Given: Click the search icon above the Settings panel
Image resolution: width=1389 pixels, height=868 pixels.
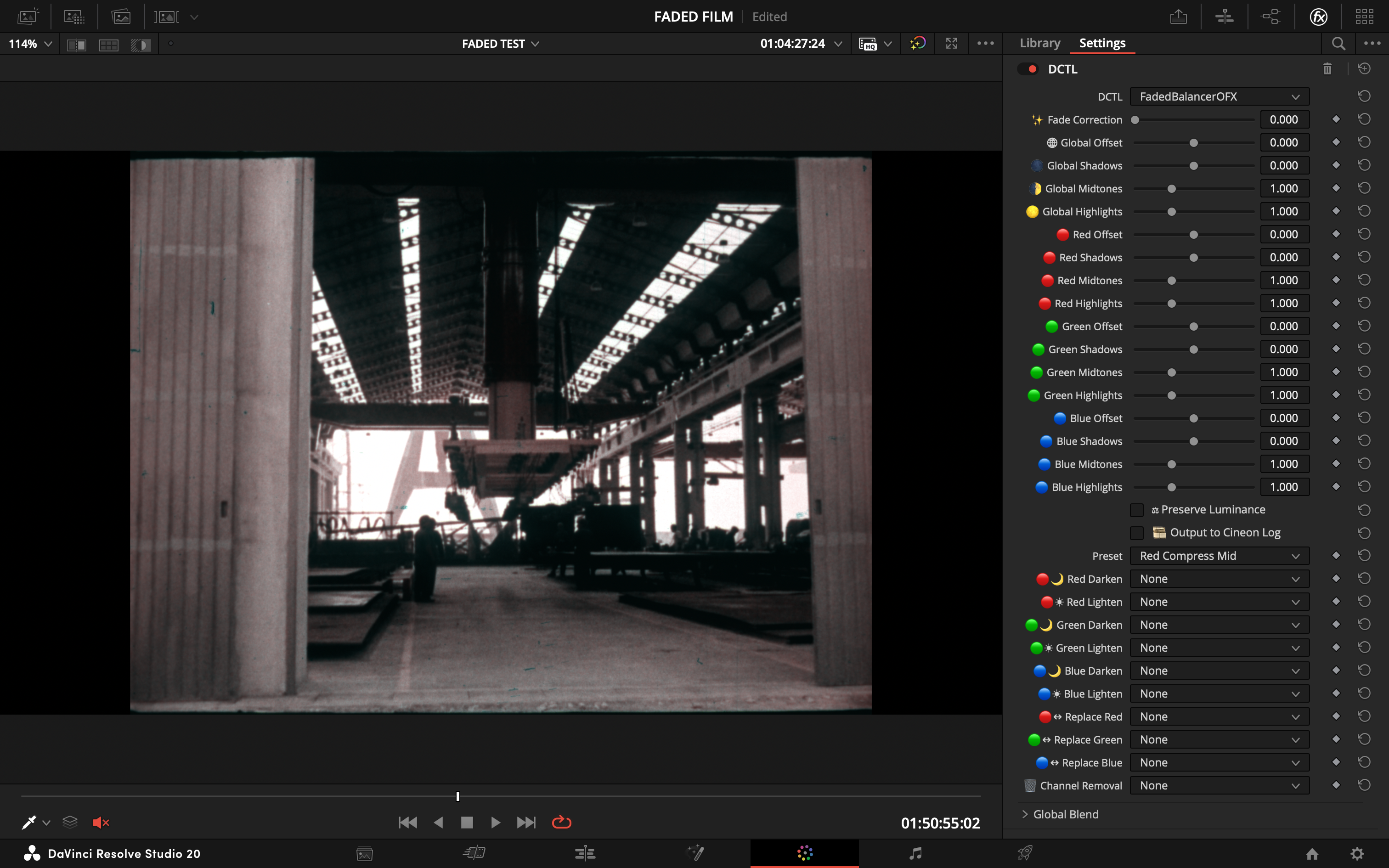Looking at the screenshot, I should 1338,43.
